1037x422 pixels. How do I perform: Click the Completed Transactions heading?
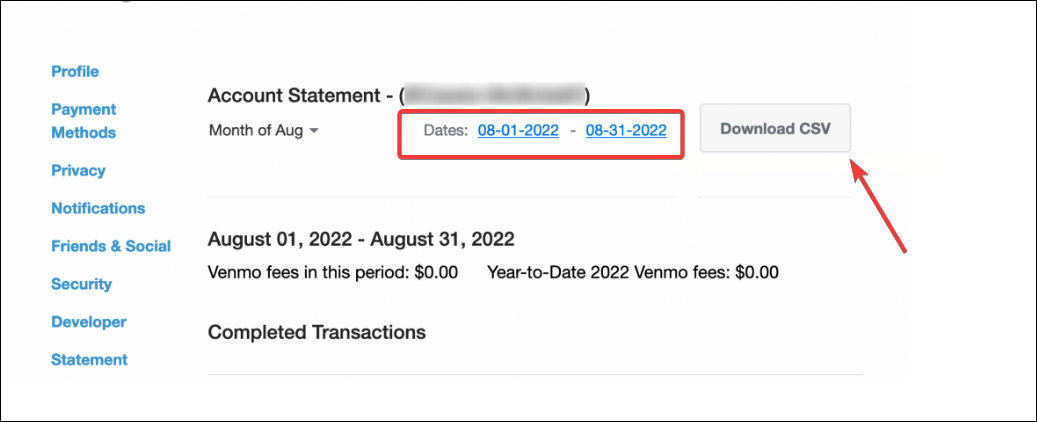coord(317,332)
